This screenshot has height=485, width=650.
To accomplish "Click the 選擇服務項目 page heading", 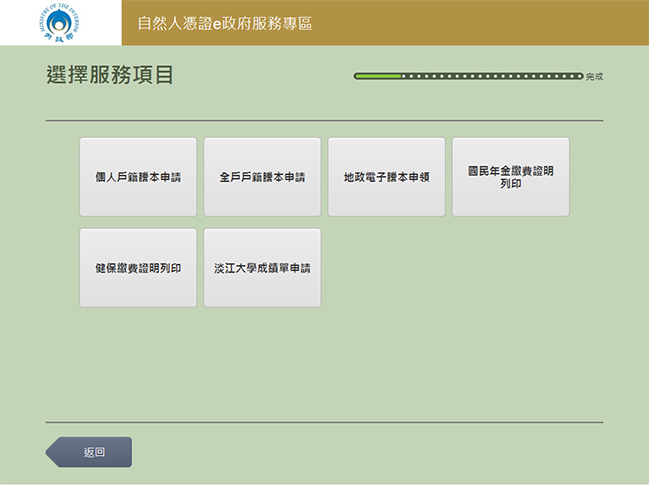I will click(x=109, y=76).
